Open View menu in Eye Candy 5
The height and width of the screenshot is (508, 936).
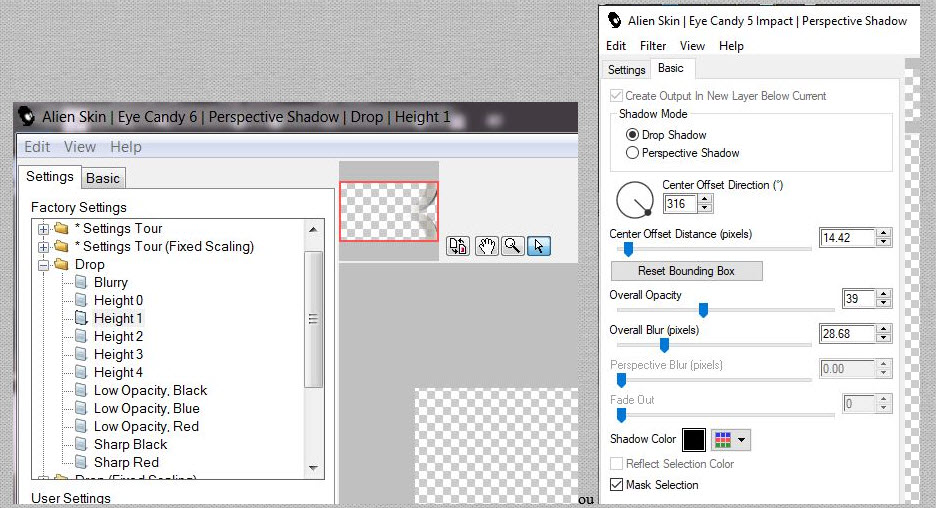point(692,46)
